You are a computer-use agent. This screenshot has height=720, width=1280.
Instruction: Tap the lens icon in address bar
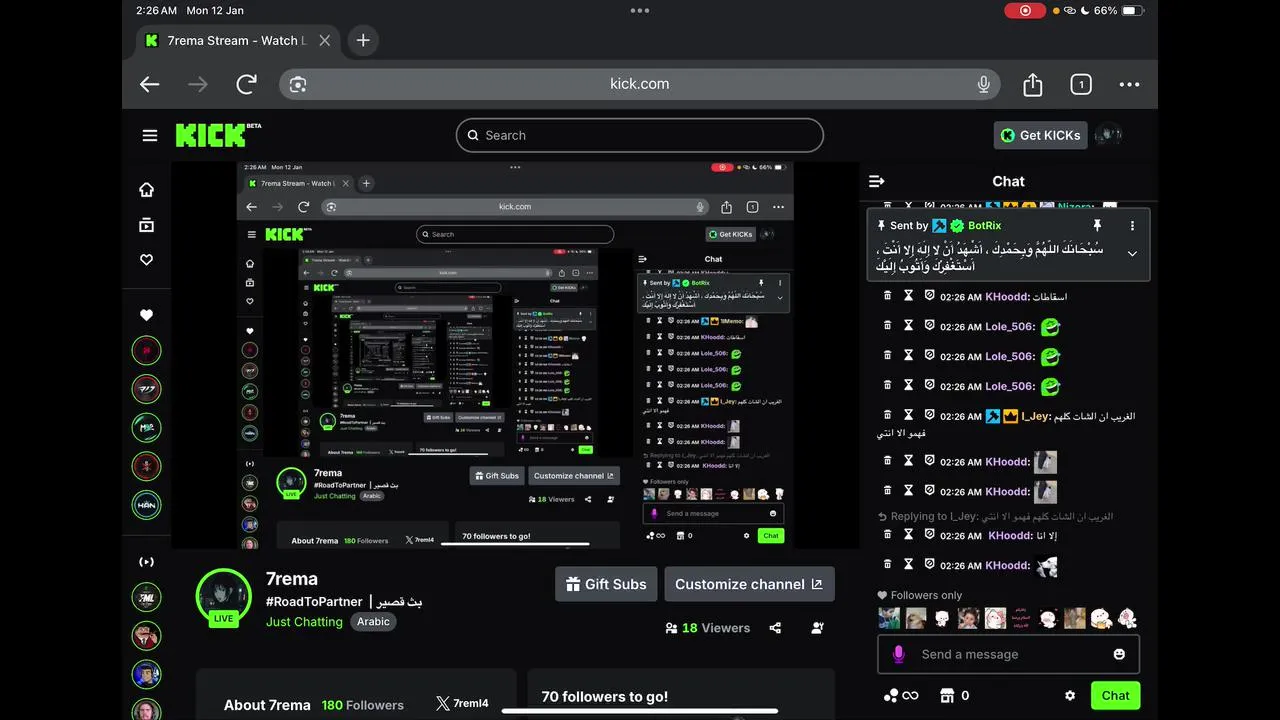(297, 85)
